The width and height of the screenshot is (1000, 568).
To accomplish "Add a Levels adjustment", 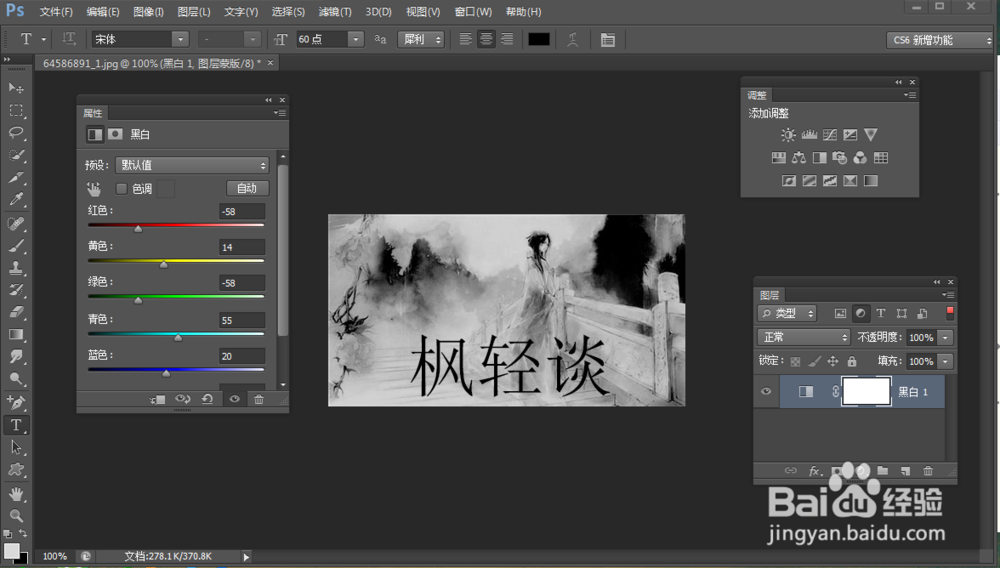I will [x=809, y=135].
